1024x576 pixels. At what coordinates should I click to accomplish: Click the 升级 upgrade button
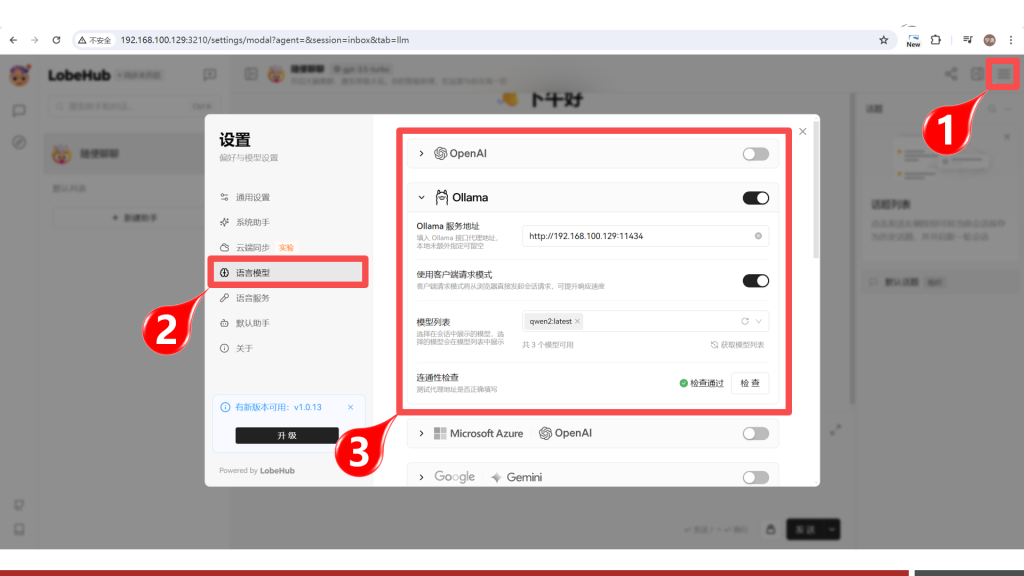point(286,436)
